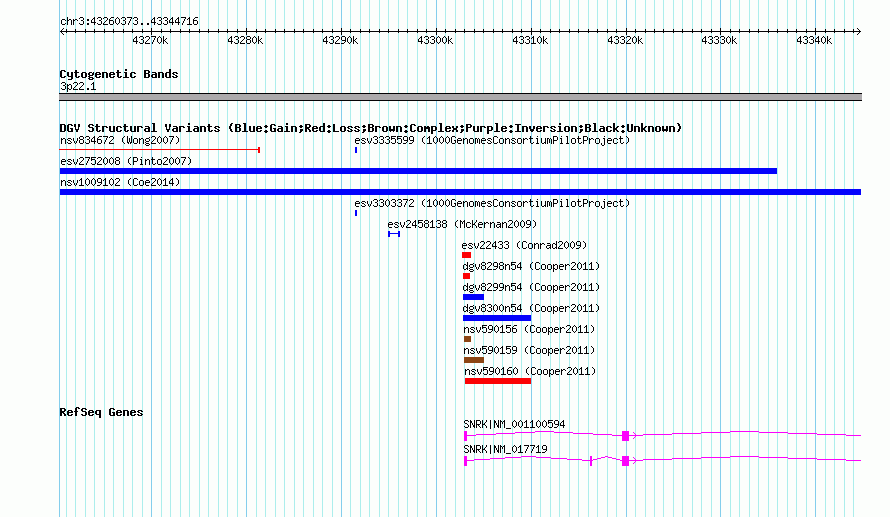Click the dgv8299n54 (Cooper2011) label
This screenshot has height=517, width=890.
[x=531, y=287]
